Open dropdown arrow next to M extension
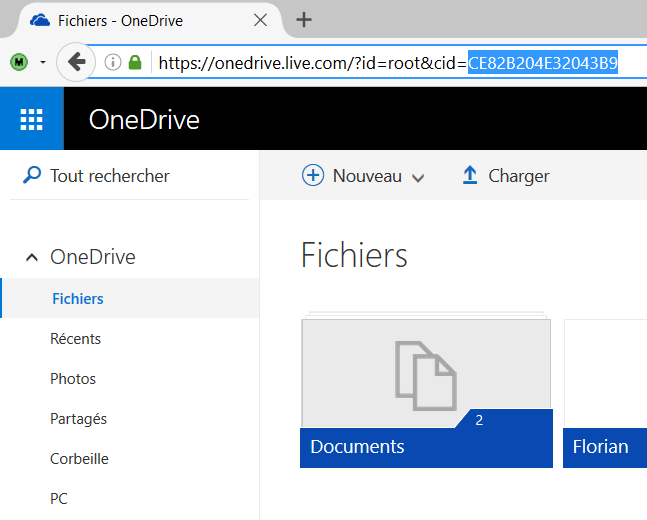 pyautogui.click(x=43, y=63)
